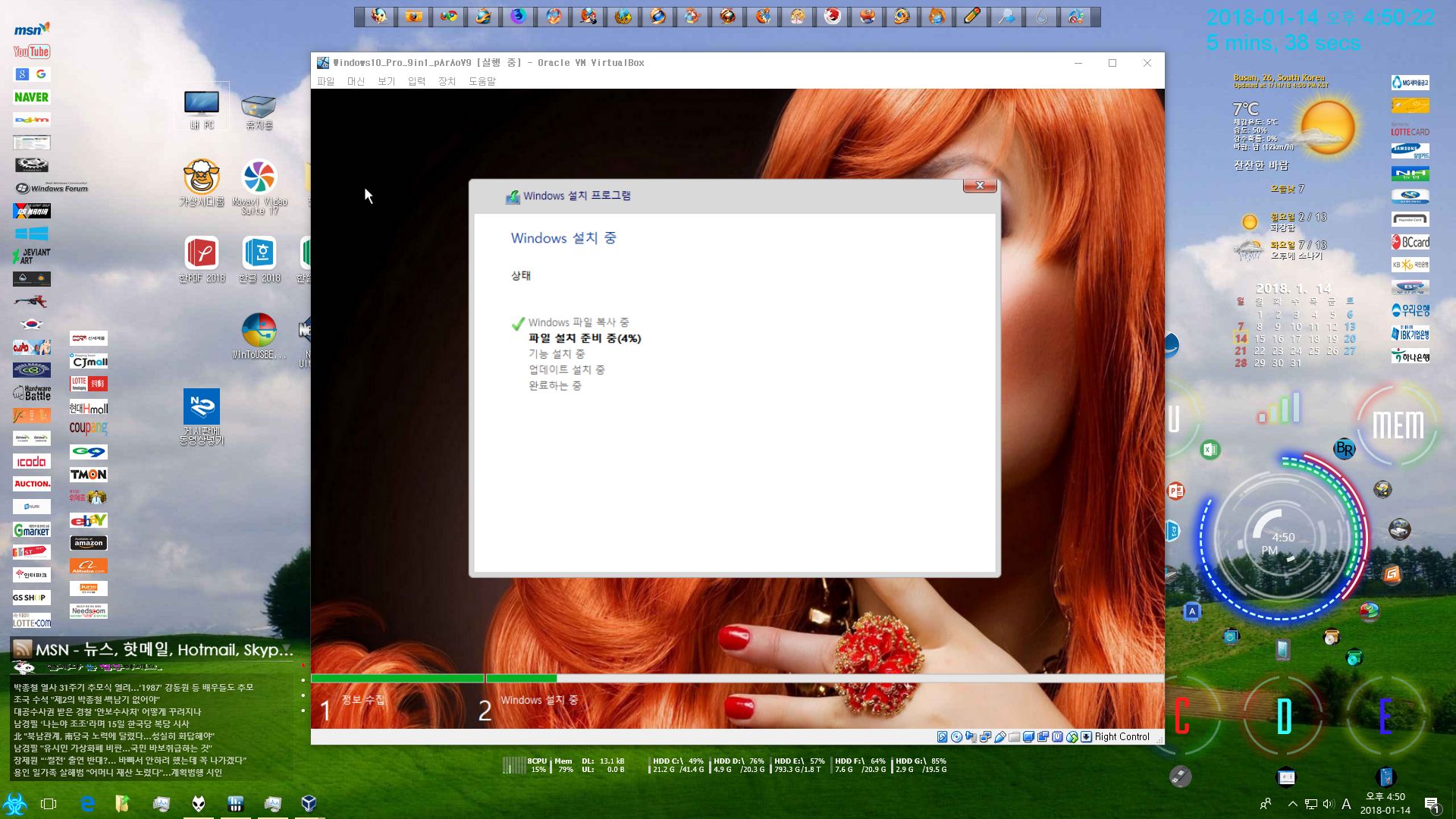
Task: Click the 가상시디롬 desktop icon
Action: 202,183
